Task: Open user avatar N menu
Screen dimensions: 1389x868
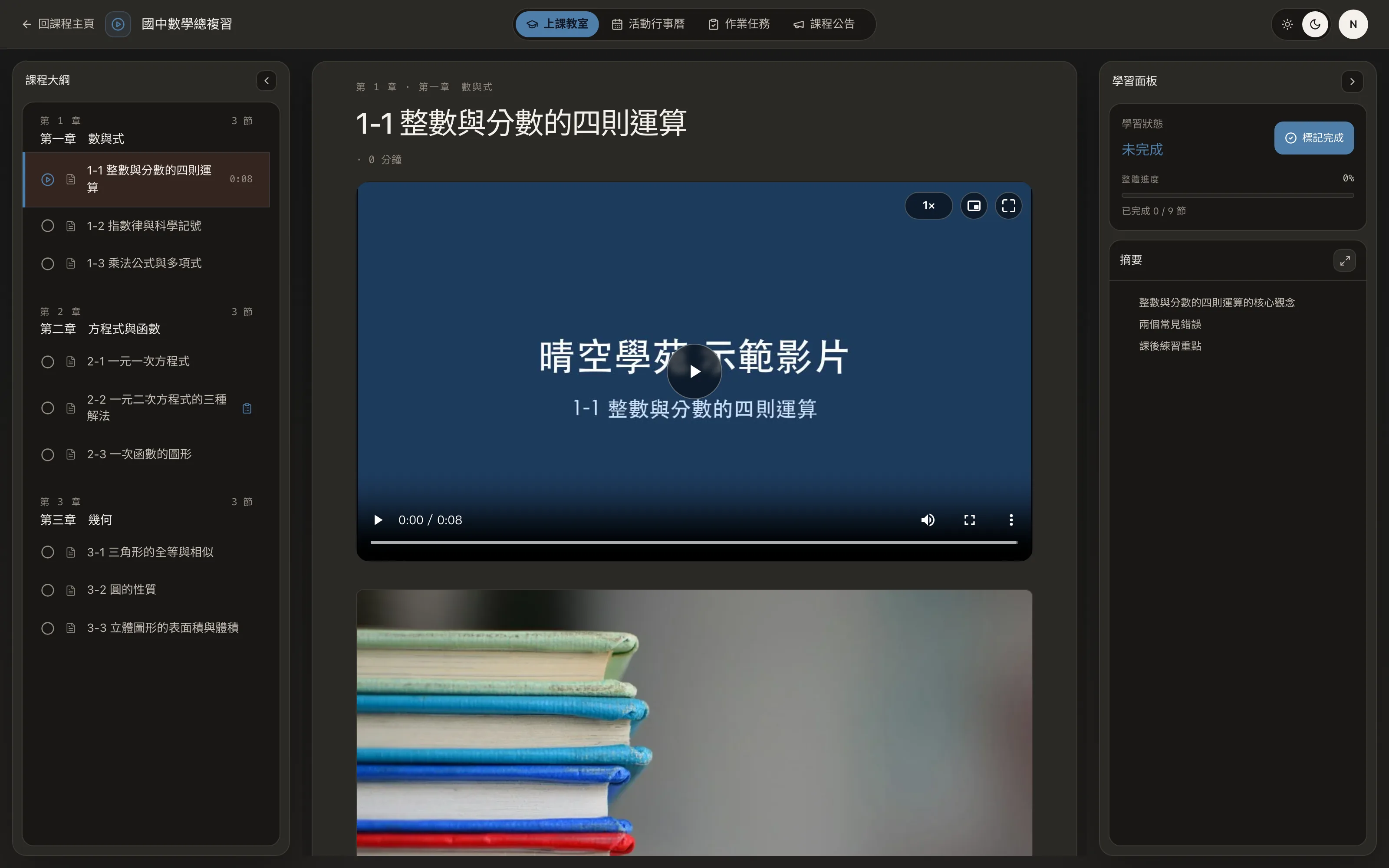Action: 1353,24
